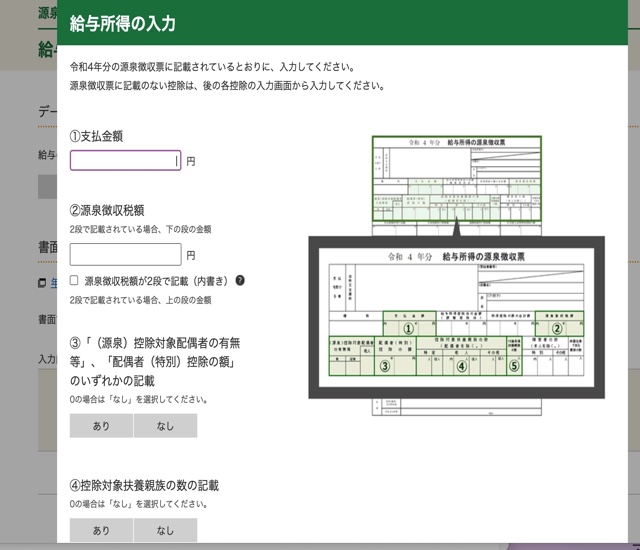
Task: Enable 源泉徴収税額が2段で記載 checkbox
Action: pyautogui.click(x=74, y=281)
